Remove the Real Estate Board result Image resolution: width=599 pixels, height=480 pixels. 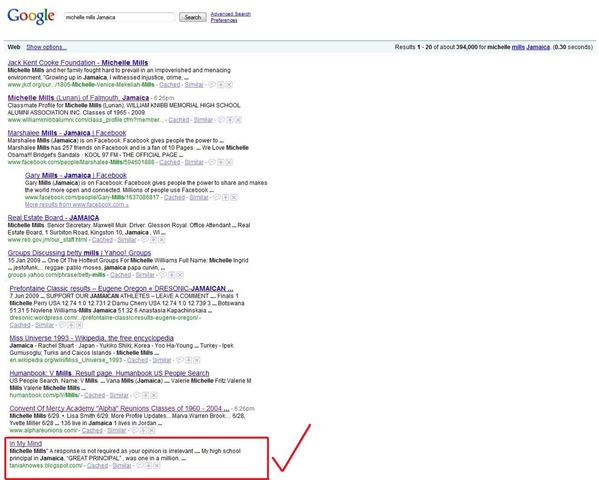[162, 240]
